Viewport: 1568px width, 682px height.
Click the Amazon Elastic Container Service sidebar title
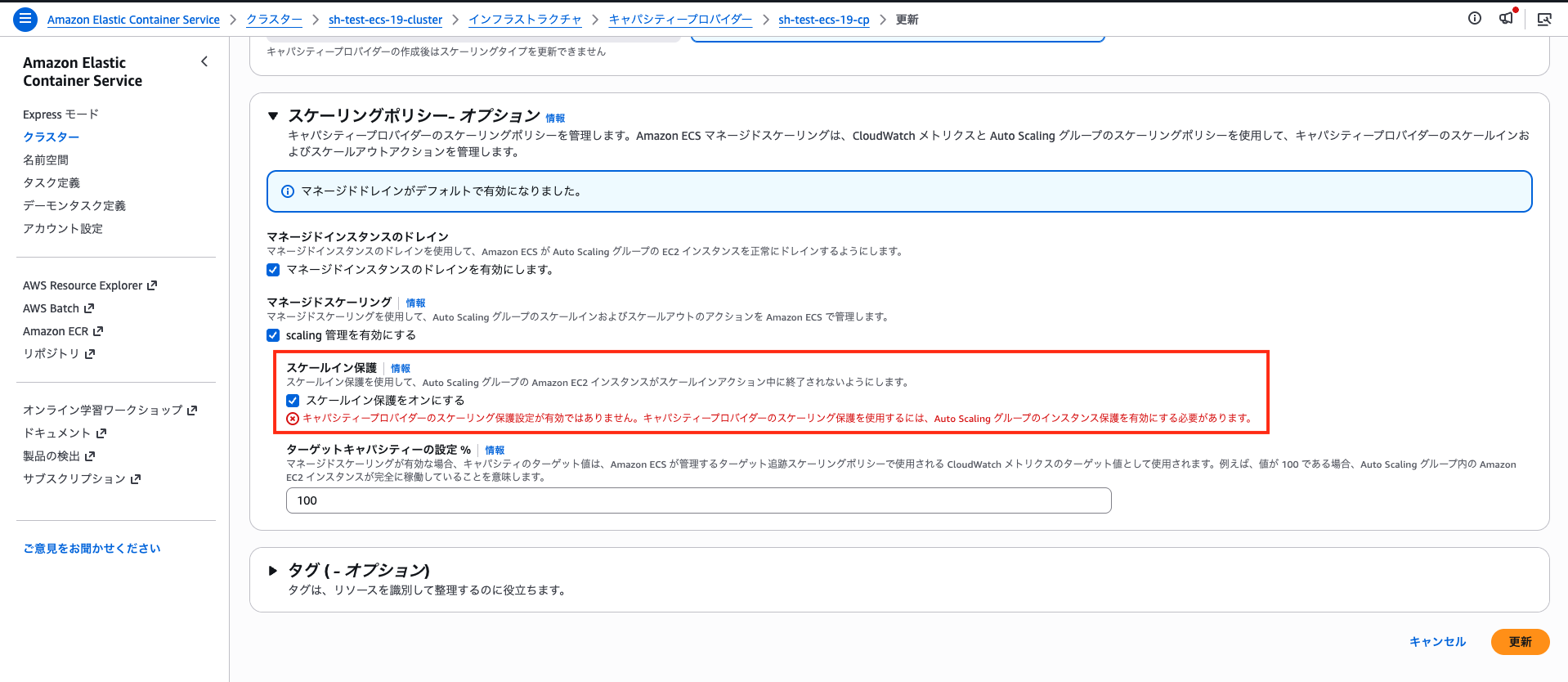83,72
